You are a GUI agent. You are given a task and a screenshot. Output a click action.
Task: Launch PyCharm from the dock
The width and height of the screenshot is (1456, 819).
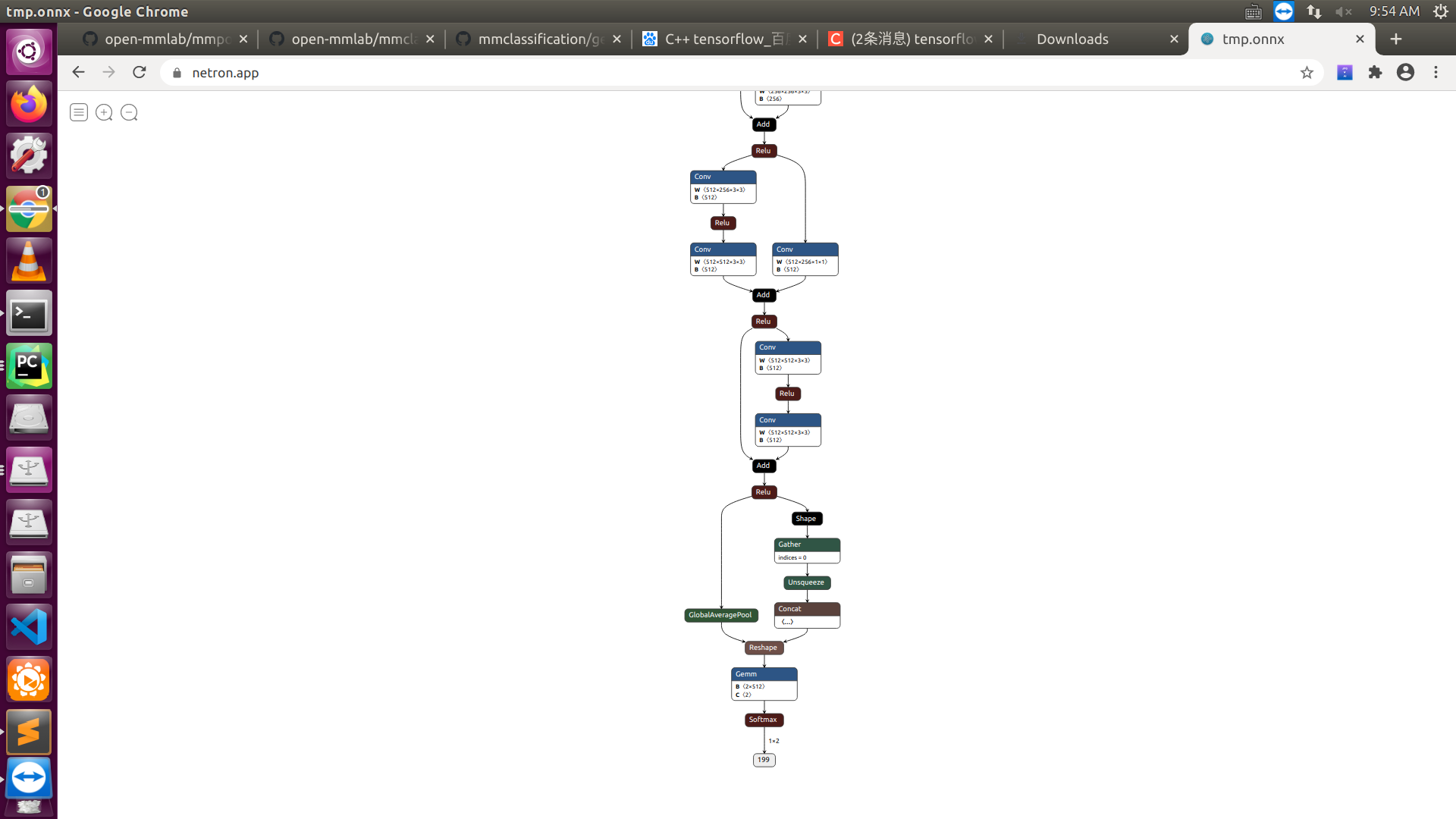28,366
